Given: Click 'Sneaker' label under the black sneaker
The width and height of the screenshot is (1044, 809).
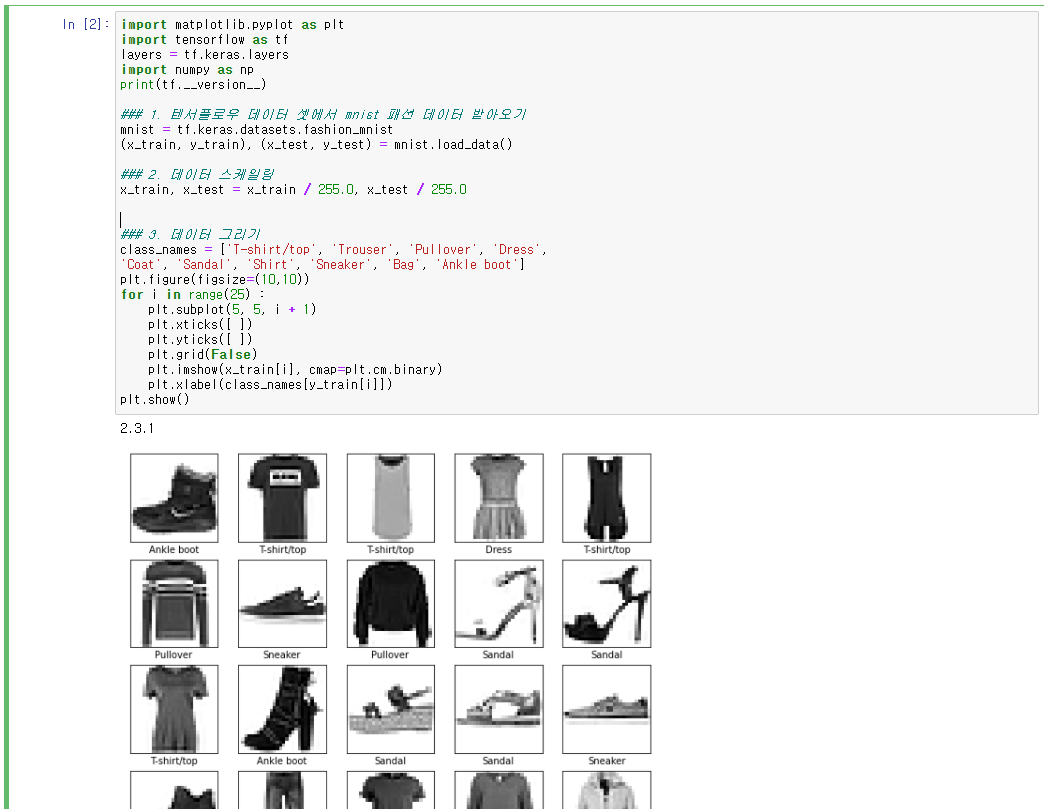Looking at the screenshot, I should (x=282, y=655).
